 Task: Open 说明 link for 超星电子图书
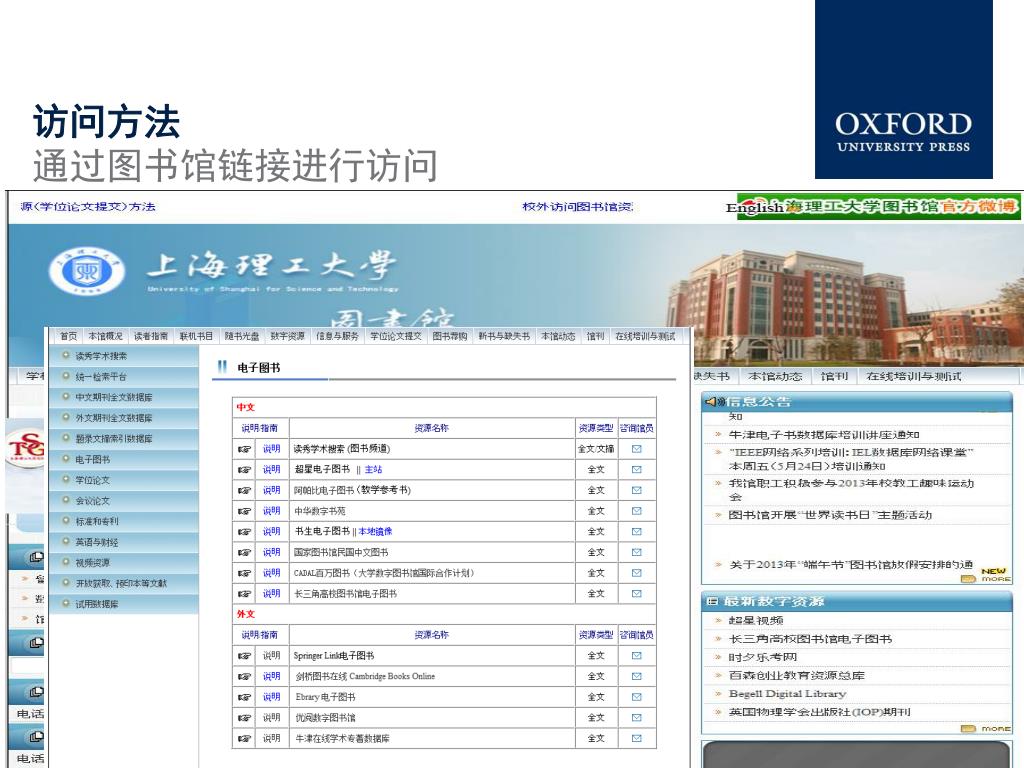272,470
